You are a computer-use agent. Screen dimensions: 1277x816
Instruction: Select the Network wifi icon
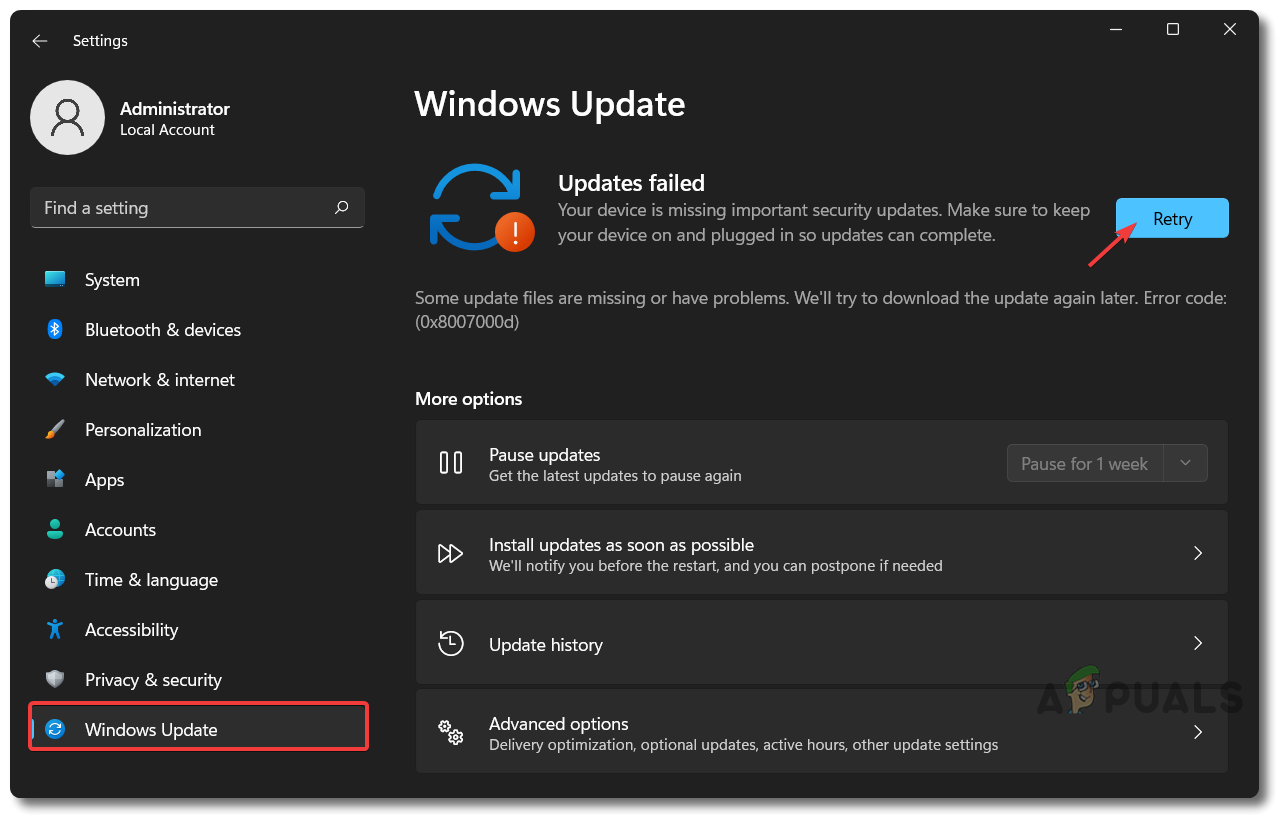click(x=55, y=380)
